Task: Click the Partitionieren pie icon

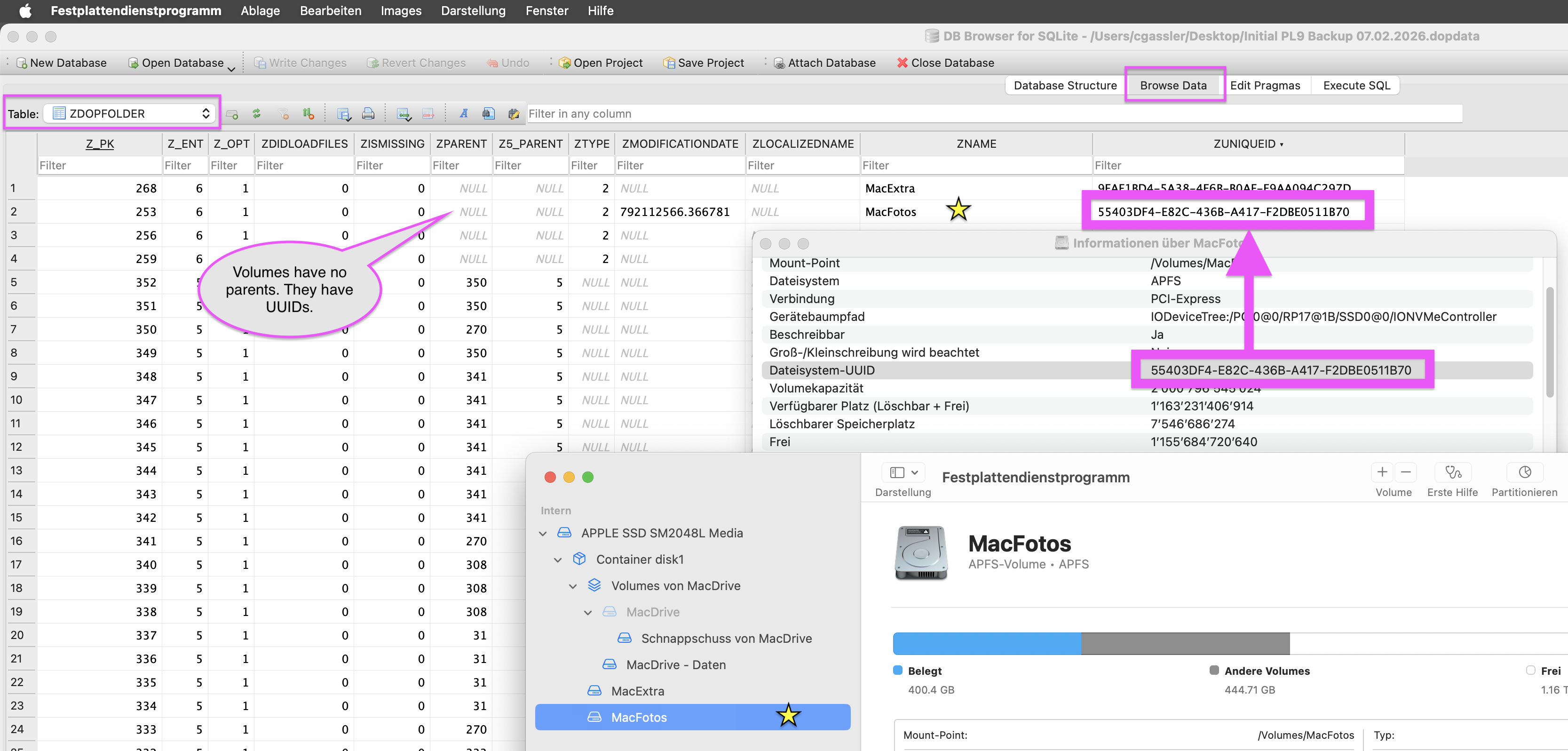Action: click(1524, 472)
